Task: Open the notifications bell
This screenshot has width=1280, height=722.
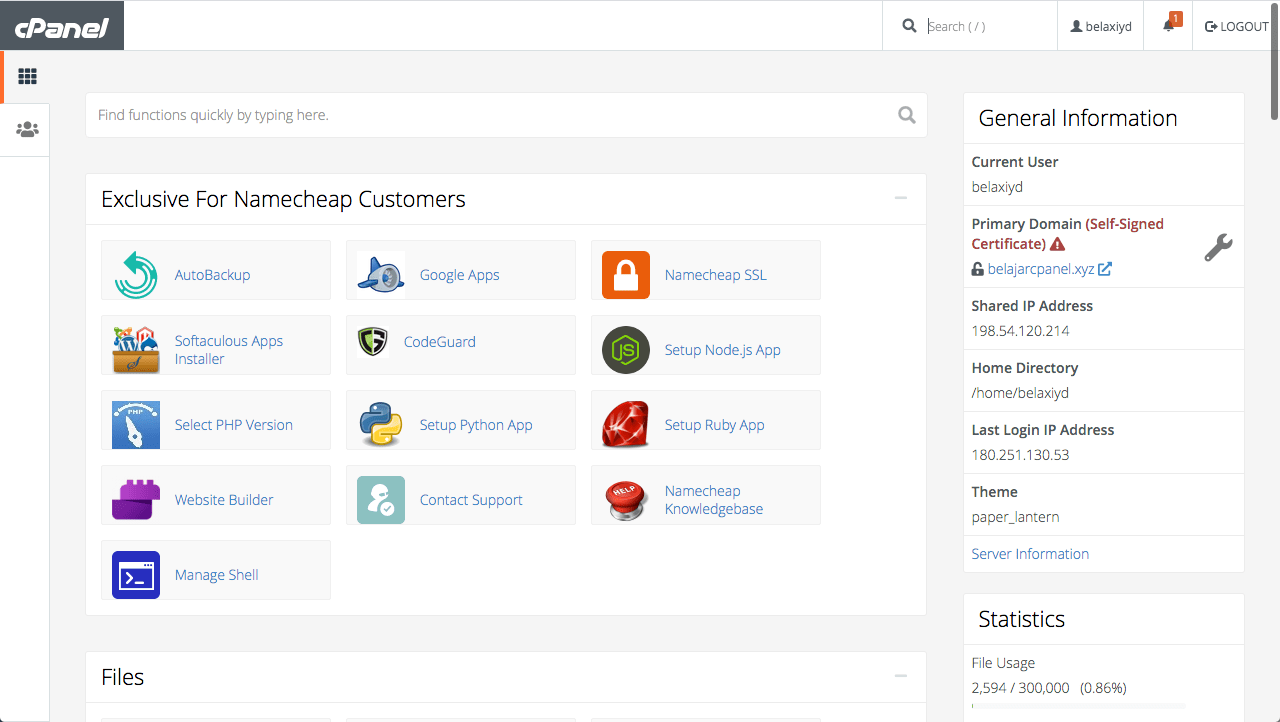Action: click(1167, 25)
